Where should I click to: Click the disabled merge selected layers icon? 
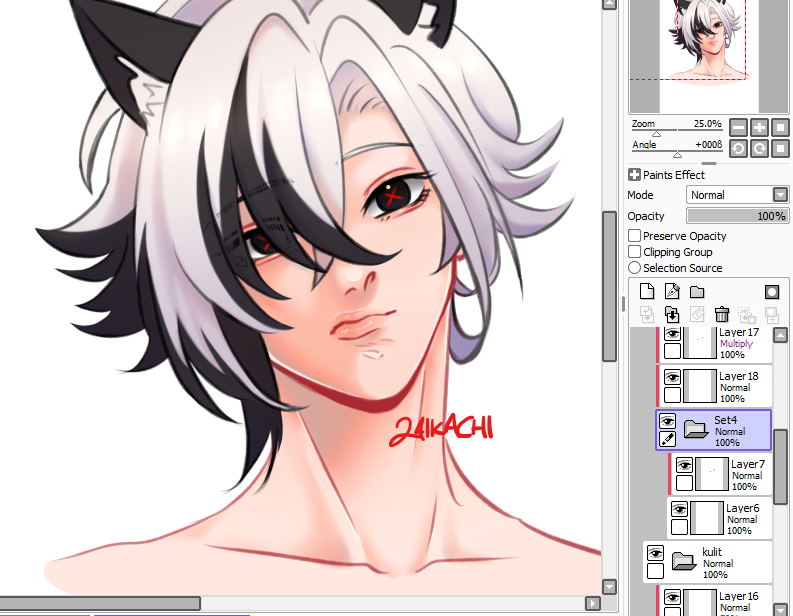[746, 315]
